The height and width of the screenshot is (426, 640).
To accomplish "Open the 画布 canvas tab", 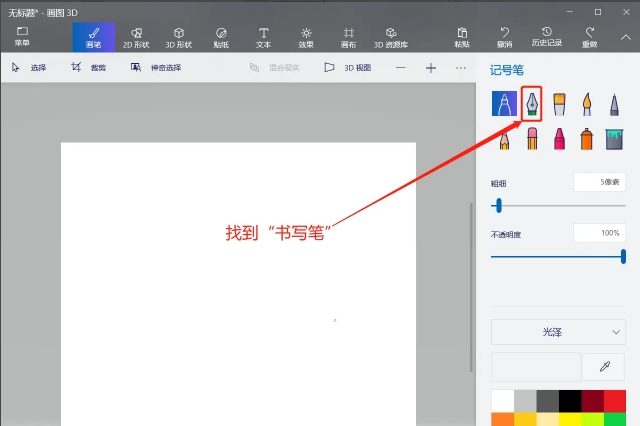I will pyautogui.click(x=348, y=38).
